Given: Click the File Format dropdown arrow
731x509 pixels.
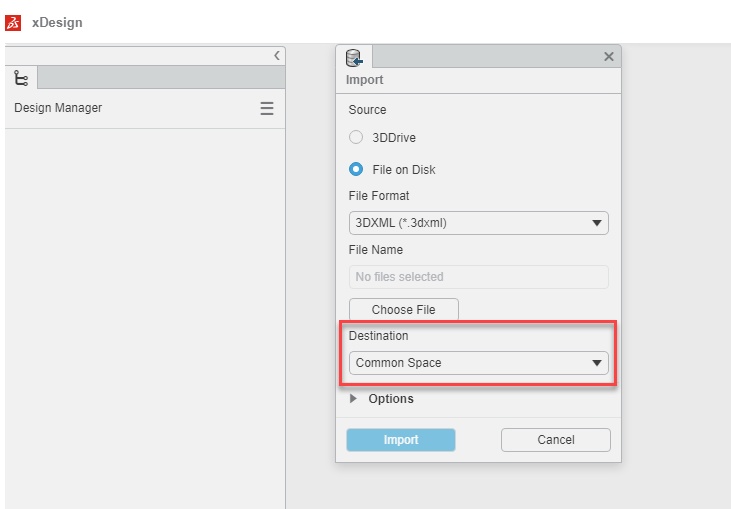Looking at the screenshot, I should tap(597, 223).
